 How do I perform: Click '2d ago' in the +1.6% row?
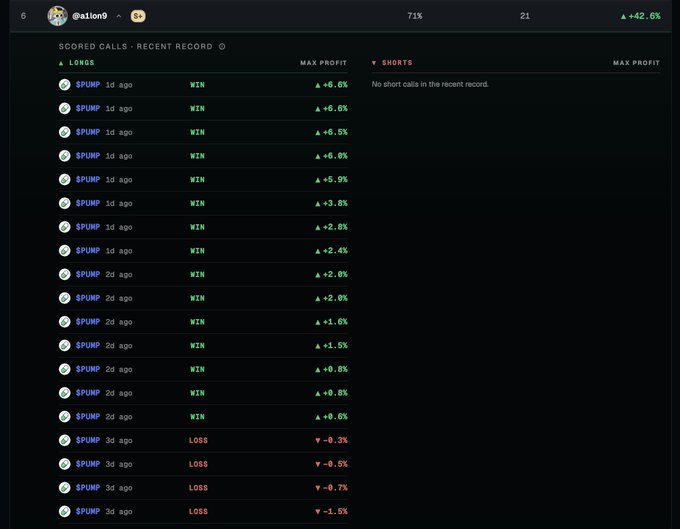point(119,322)
